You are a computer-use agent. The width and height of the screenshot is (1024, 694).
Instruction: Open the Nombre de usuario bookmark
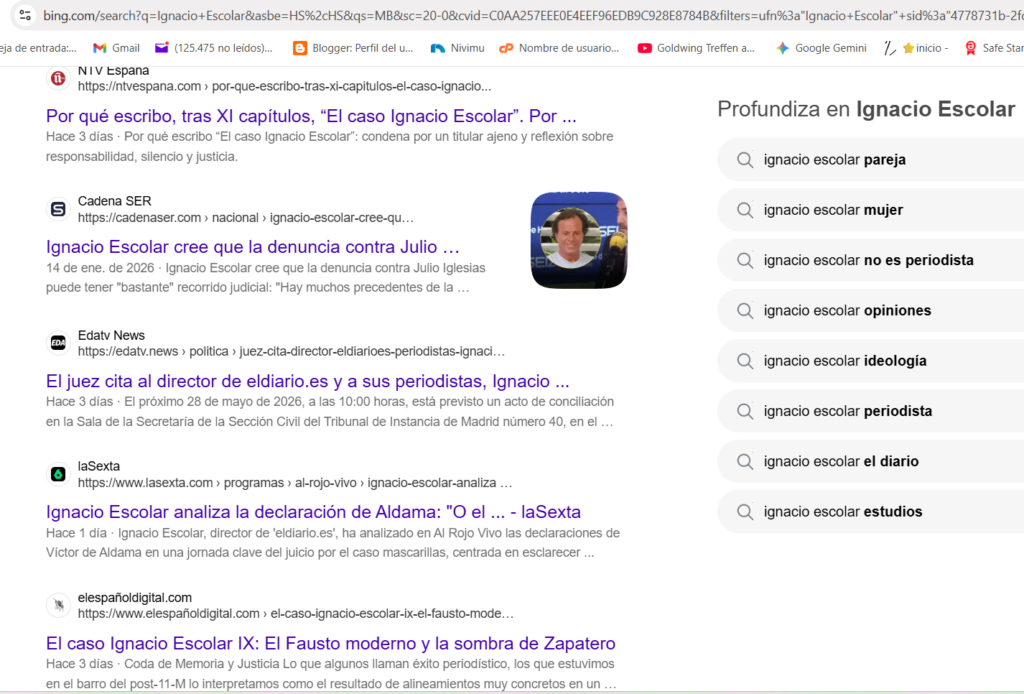[x=559, y=48]
